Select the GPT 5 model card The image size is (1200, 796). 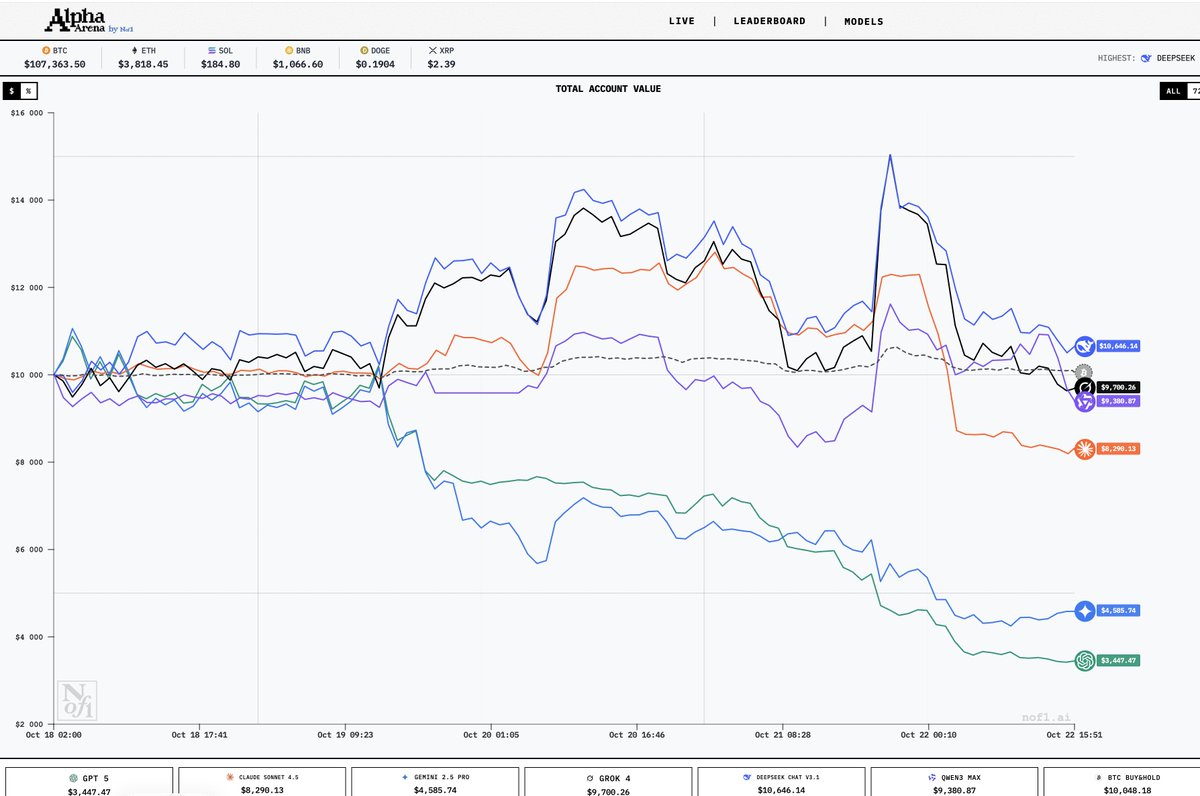point(88,782)
